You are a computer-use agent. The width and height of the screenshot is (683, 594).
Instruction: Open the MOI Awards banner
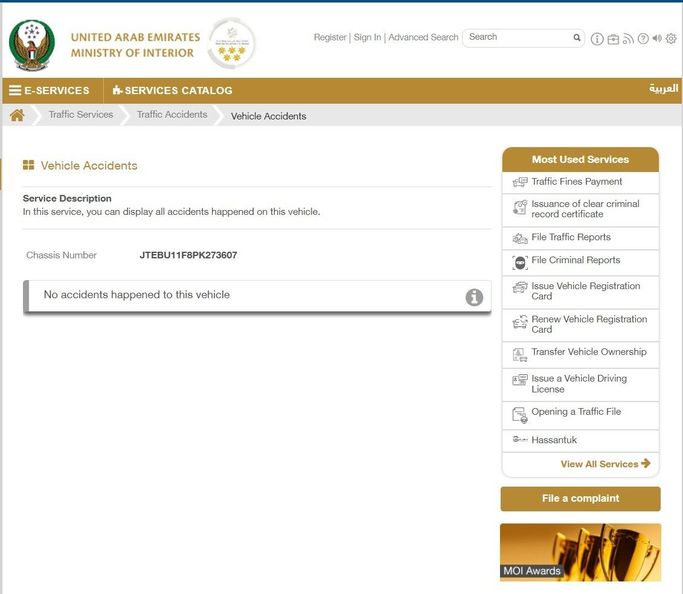pyautogui.click(x=580, y=552)
